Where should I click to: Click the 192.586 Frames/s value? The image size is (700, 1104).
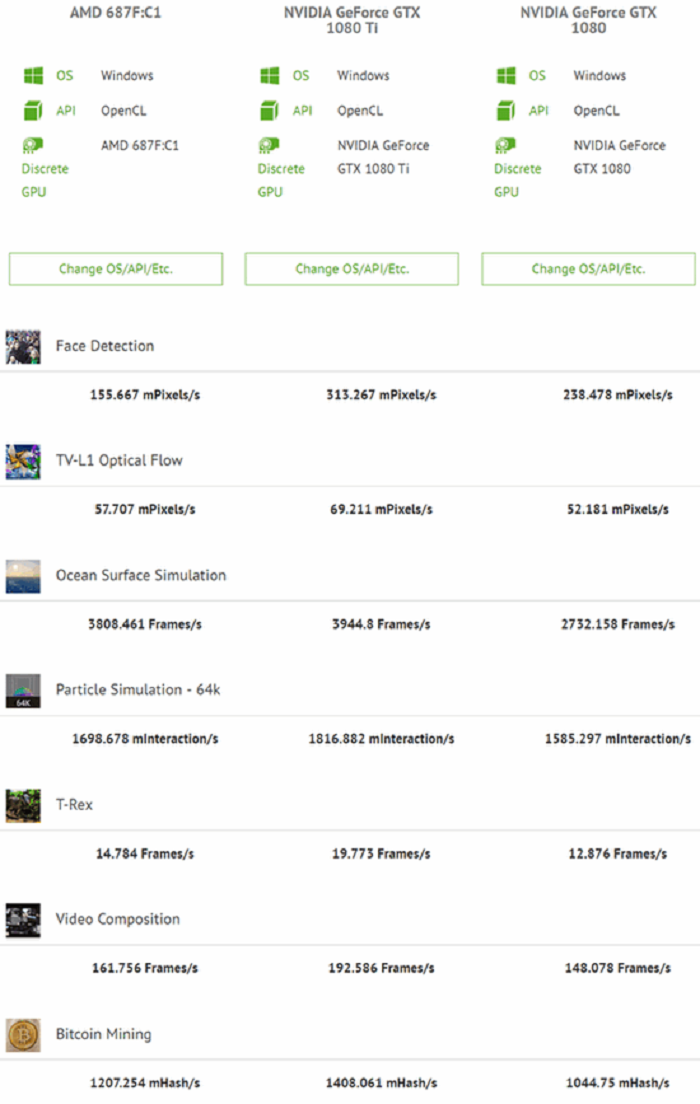point(381,968)
